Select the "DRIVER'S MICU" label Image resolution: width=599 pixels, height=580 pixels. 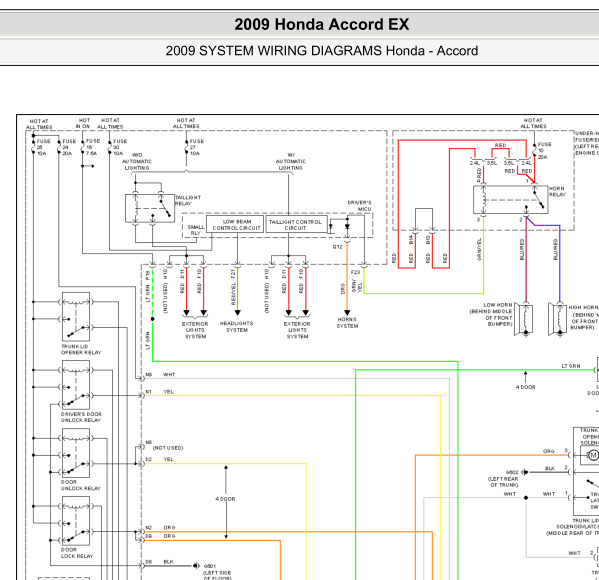click(359, 206)
